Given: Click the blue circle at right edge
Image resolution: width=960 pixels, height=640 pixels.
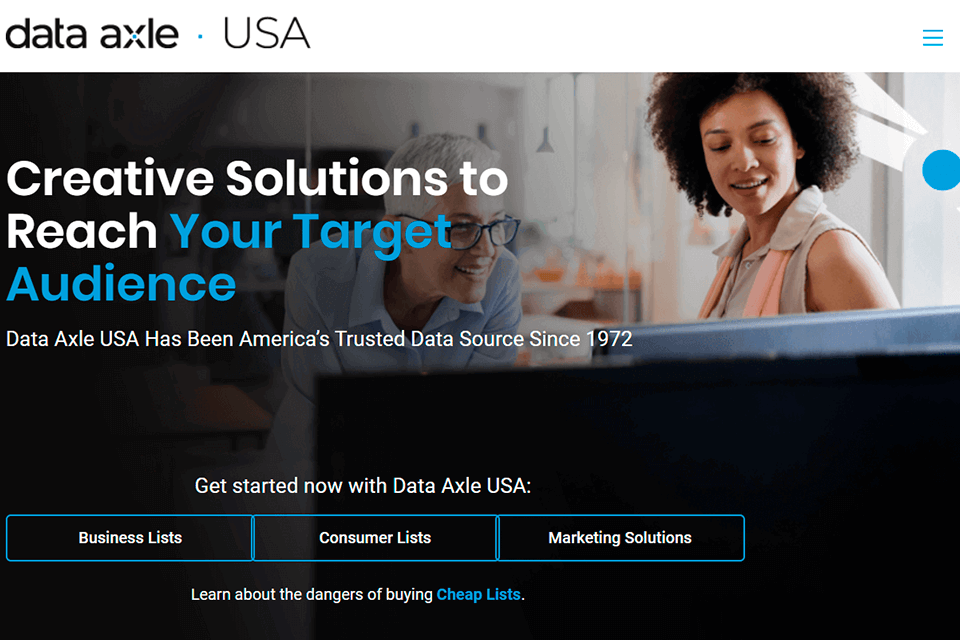Looking at the screenshot, I should pos(942,170).
